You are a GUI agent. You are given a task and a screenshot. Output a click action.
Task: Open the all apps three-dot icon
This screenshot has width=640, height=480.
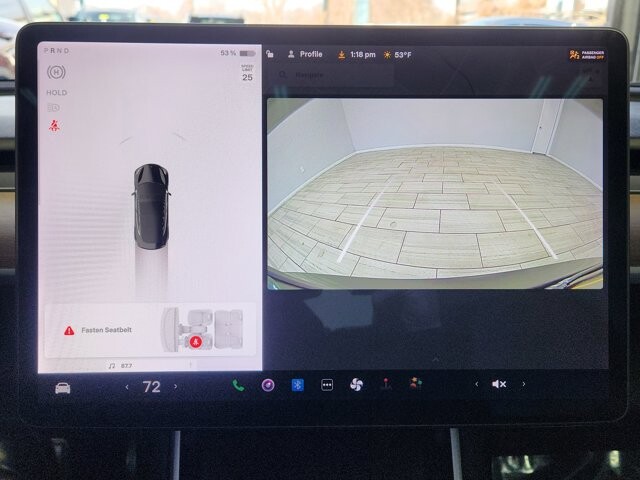click(x=327, y=385)
